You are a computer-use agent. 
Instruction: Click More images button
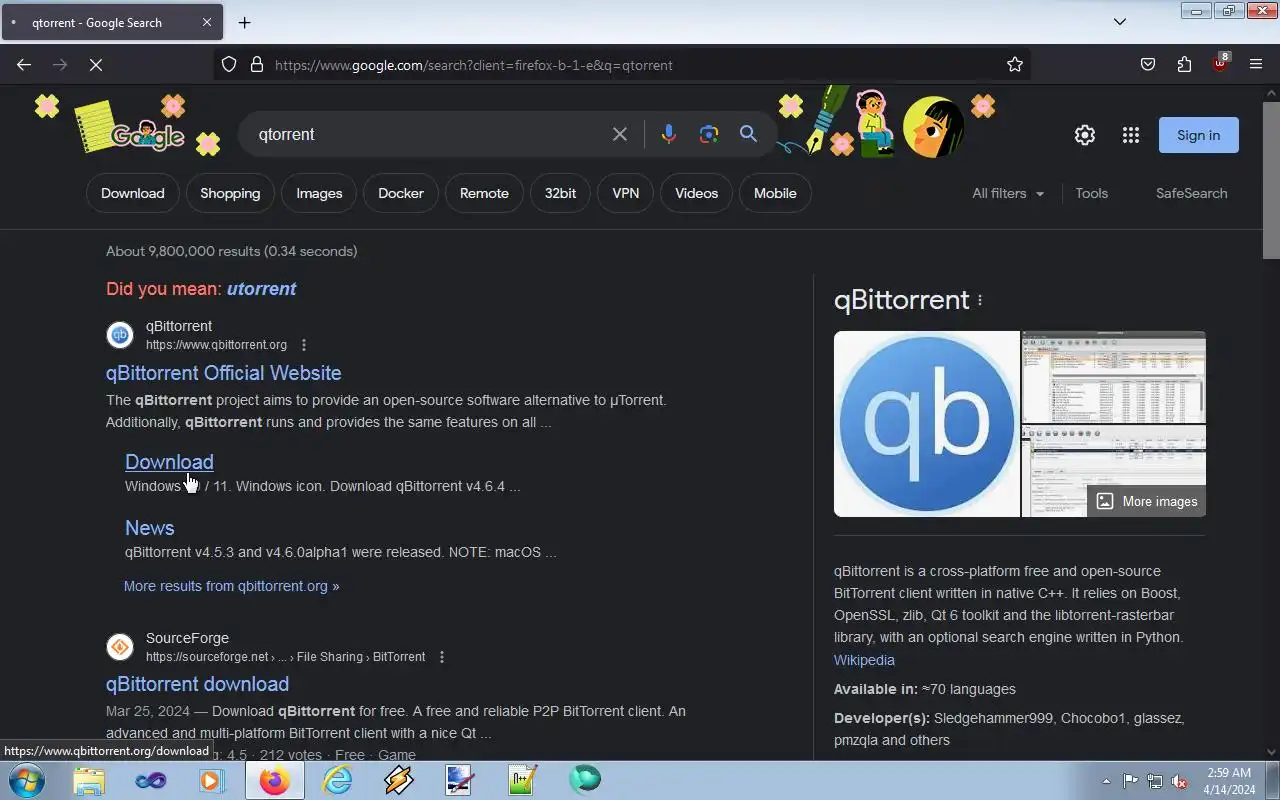point(1147,501)
